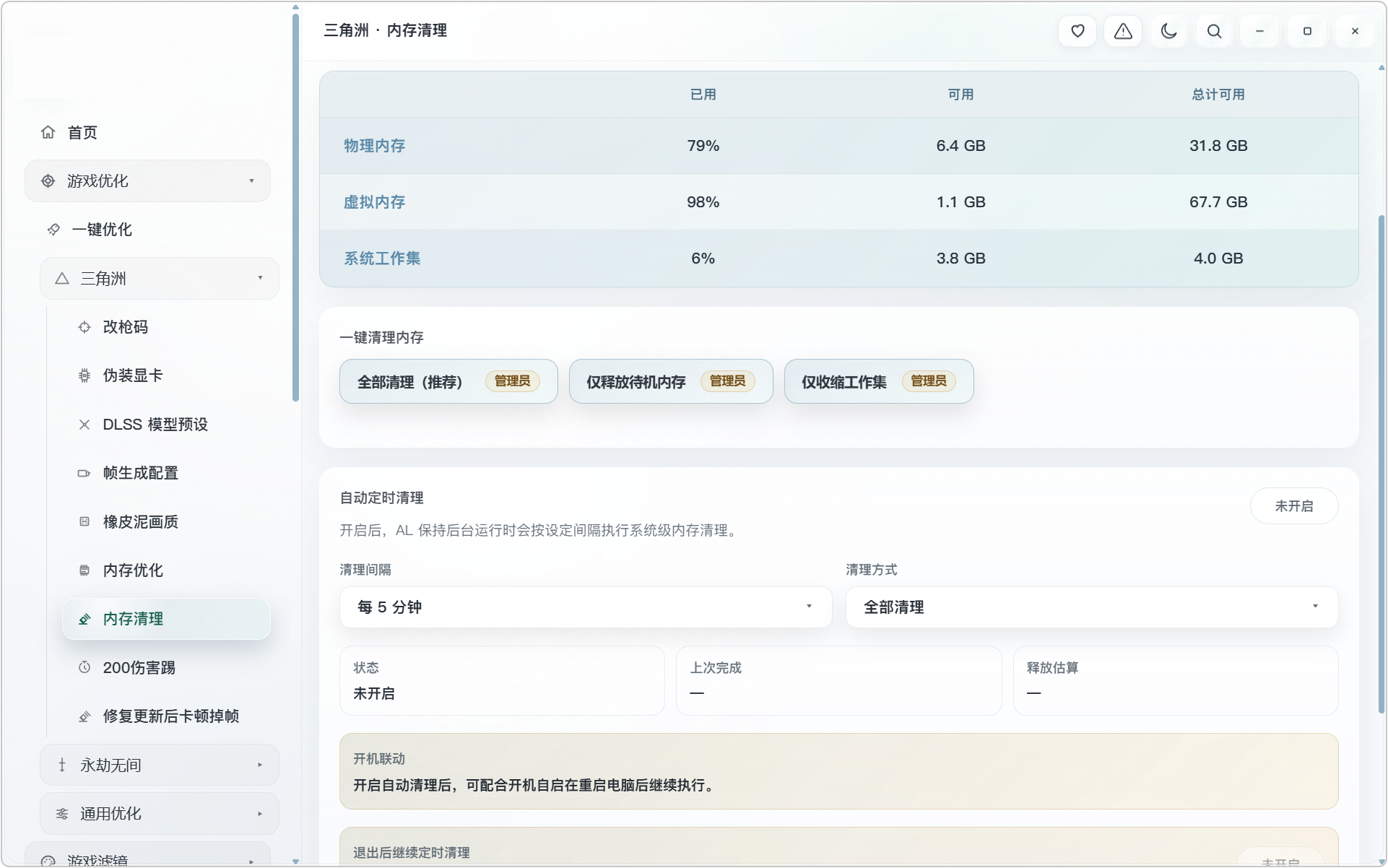Image resolution: width=1388 pixels, height=868 pixels.
Task: Open the 橡皮泥画质 page
Action: (x=140, y=521)
